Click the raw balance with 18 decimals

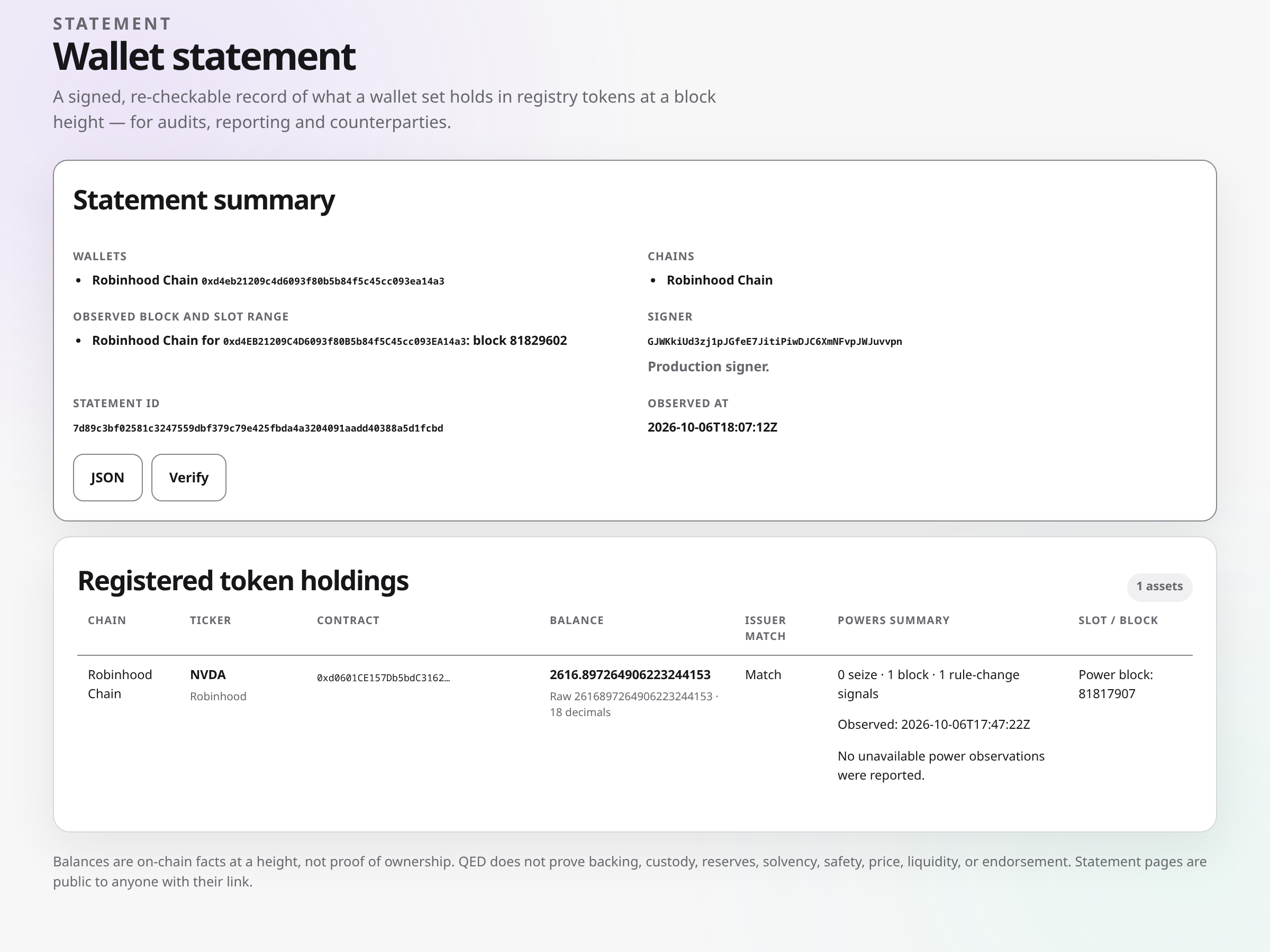coord(634,704)
